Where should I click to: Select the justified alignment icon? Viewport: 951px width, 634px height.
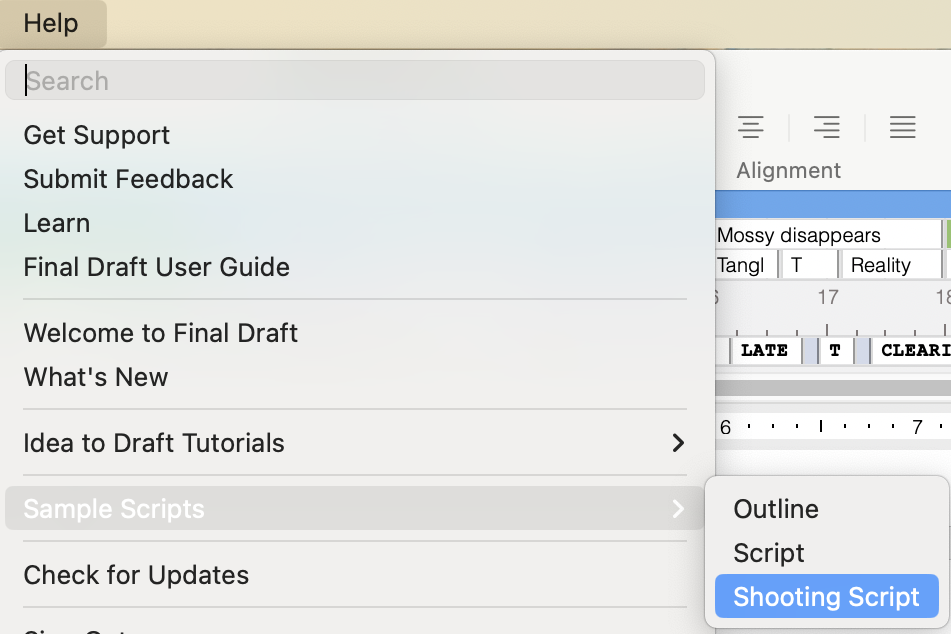[902, 127]
